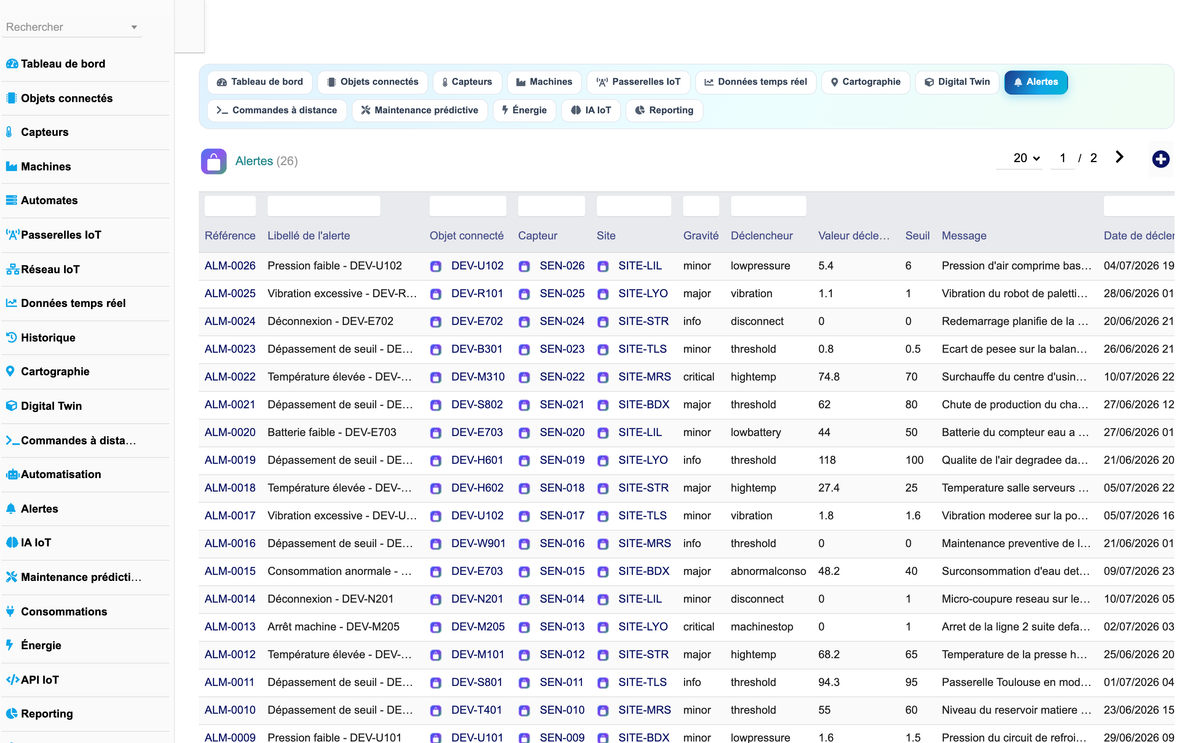The height and width of the screenshot is (743, 1200).
Task: Open the Reporting top tab
Action: (x=664, y=110)
